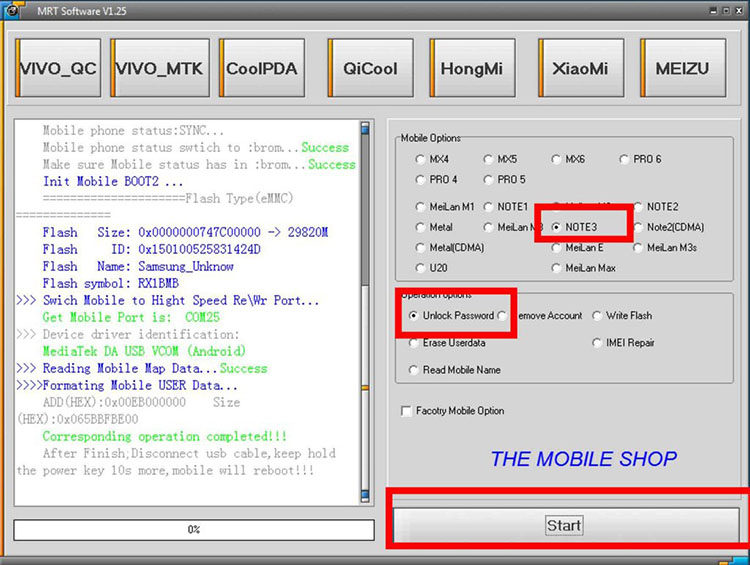750x565 pixels.
Task: Choose the Metal model option
Action: [x=434, y=227]
